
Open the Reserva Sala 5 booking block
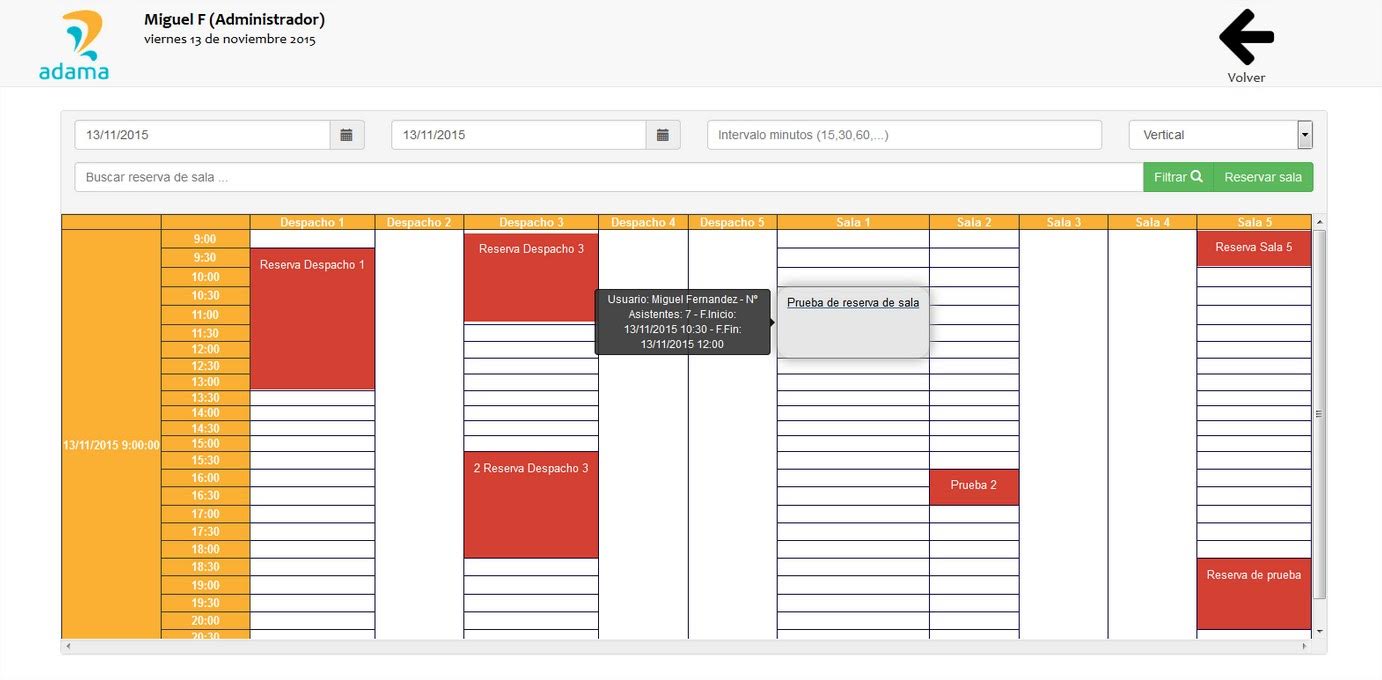tap(1253, 248)
